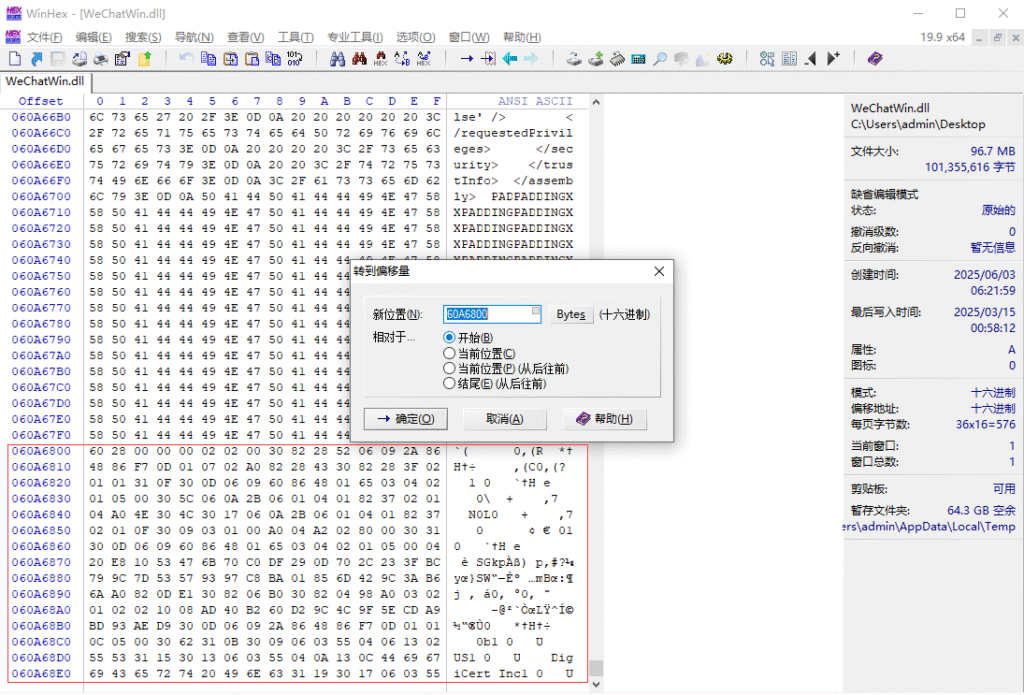The image size is (1024, 695).
Task: Click the Find Hex Values icon
Action: point(380,59)
